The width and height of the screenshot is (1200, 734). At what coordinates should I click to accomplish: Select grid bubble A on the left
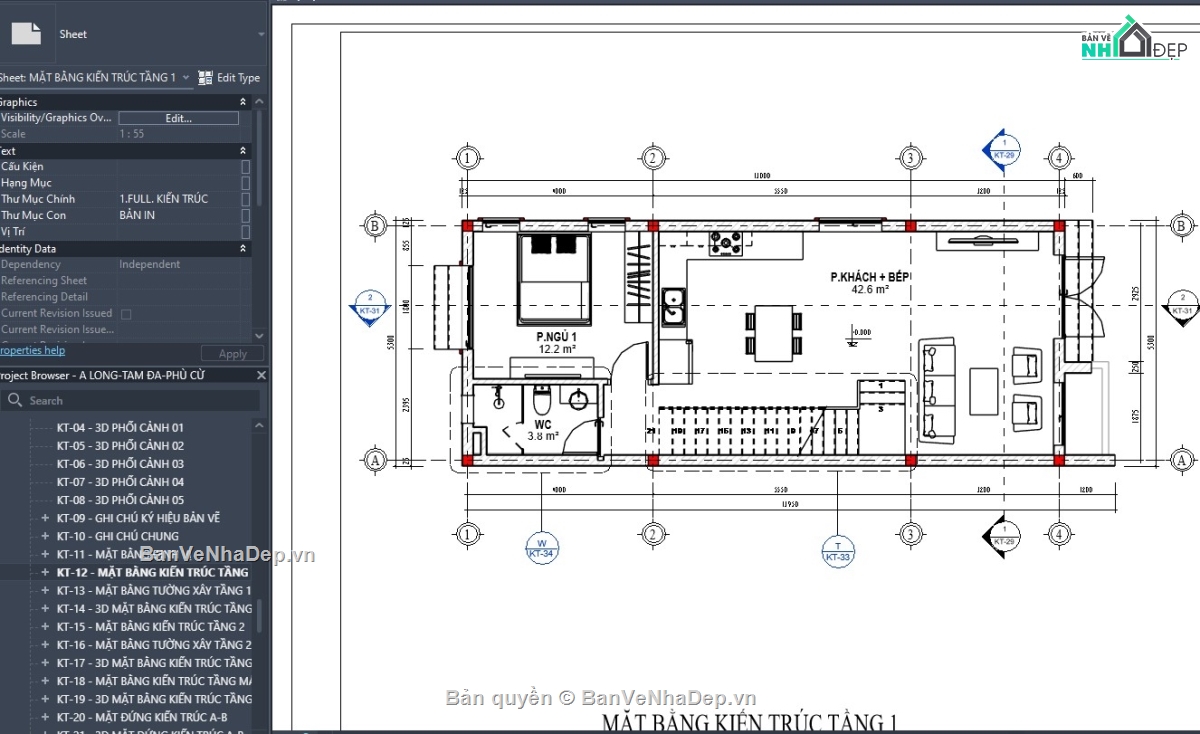[374, 461]
